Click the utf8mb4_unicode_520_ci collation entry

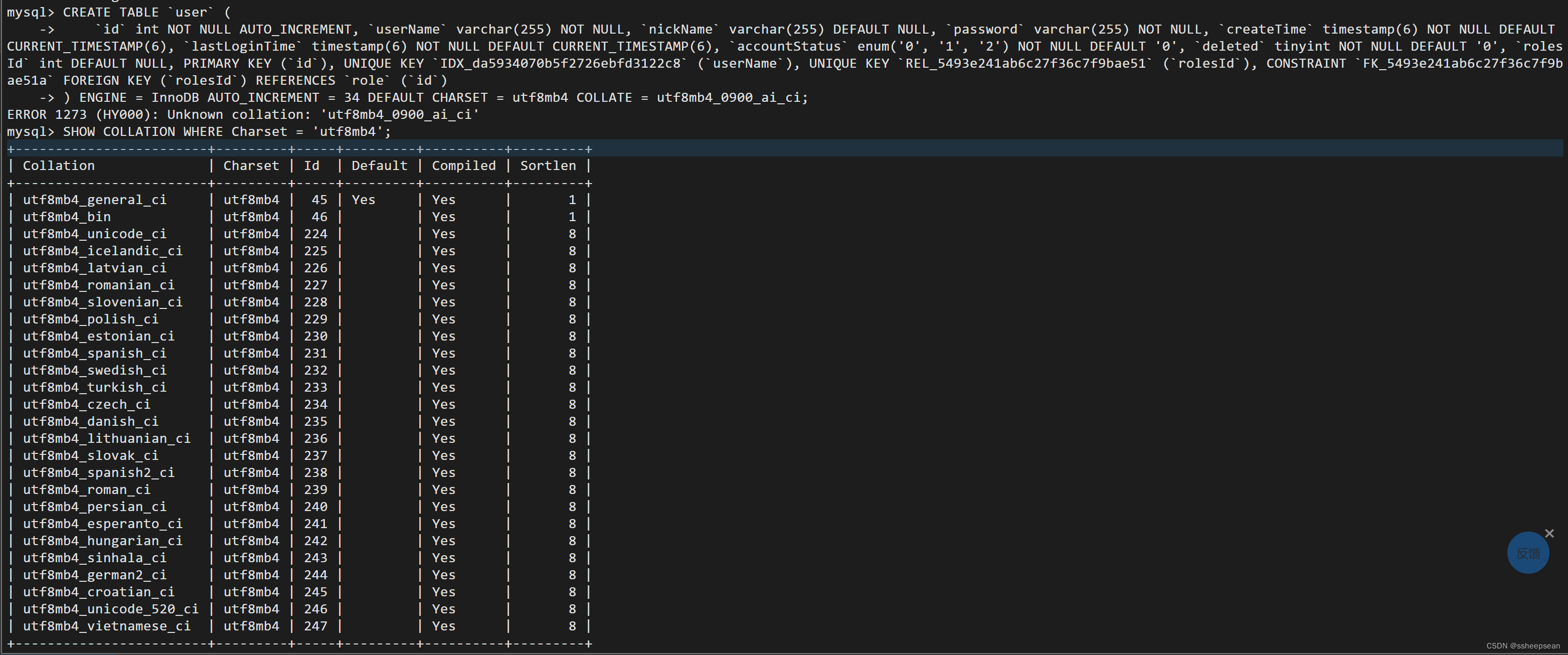click(110, 609)
